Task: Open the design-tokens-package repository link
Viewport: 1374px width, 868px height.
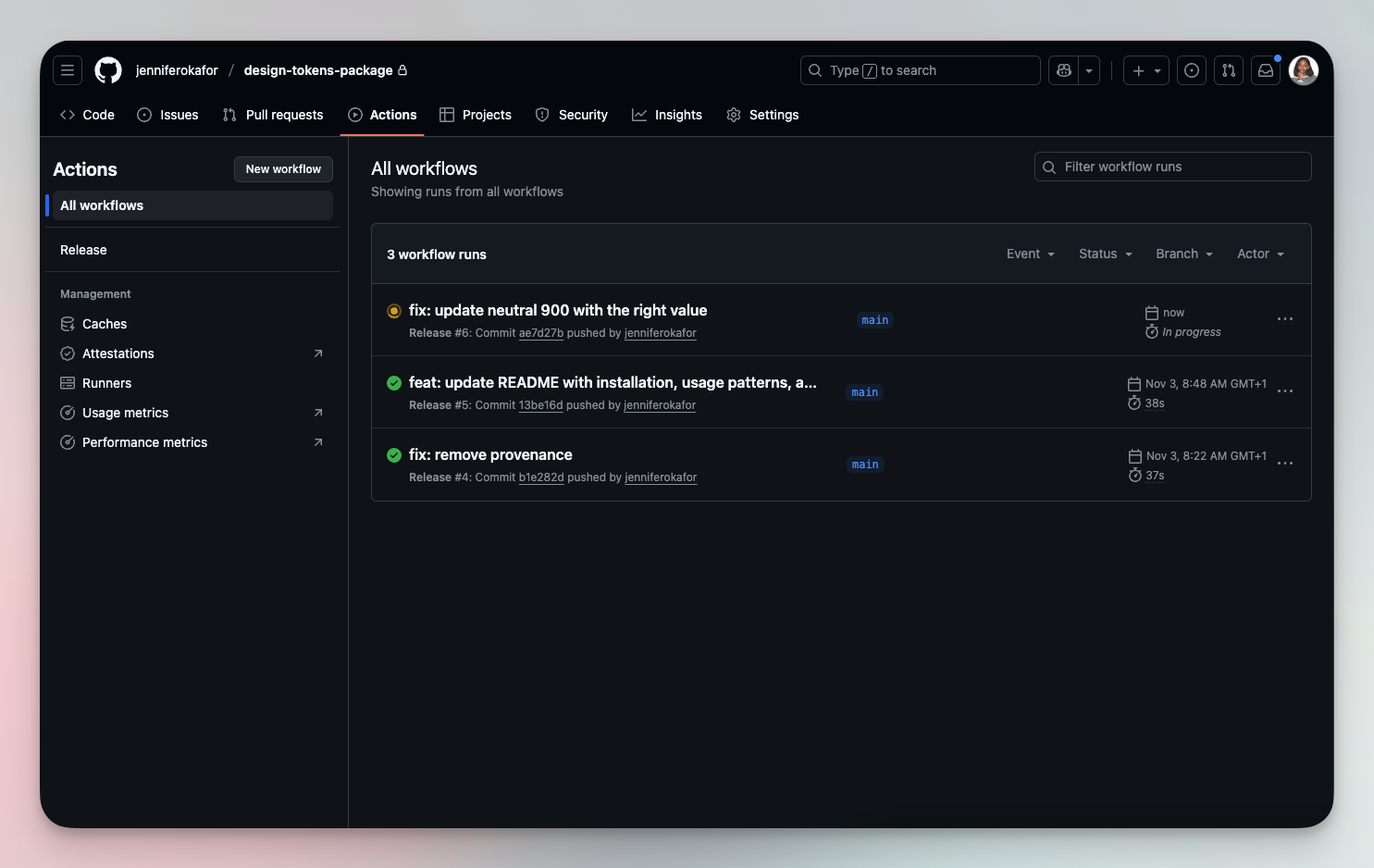Action: coord(318,70)
